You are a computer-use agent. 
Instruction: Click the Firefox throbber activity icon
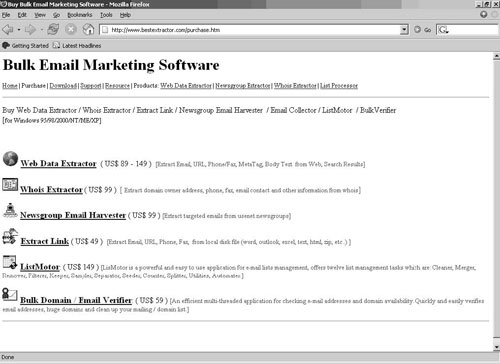(x=484, y=14)
